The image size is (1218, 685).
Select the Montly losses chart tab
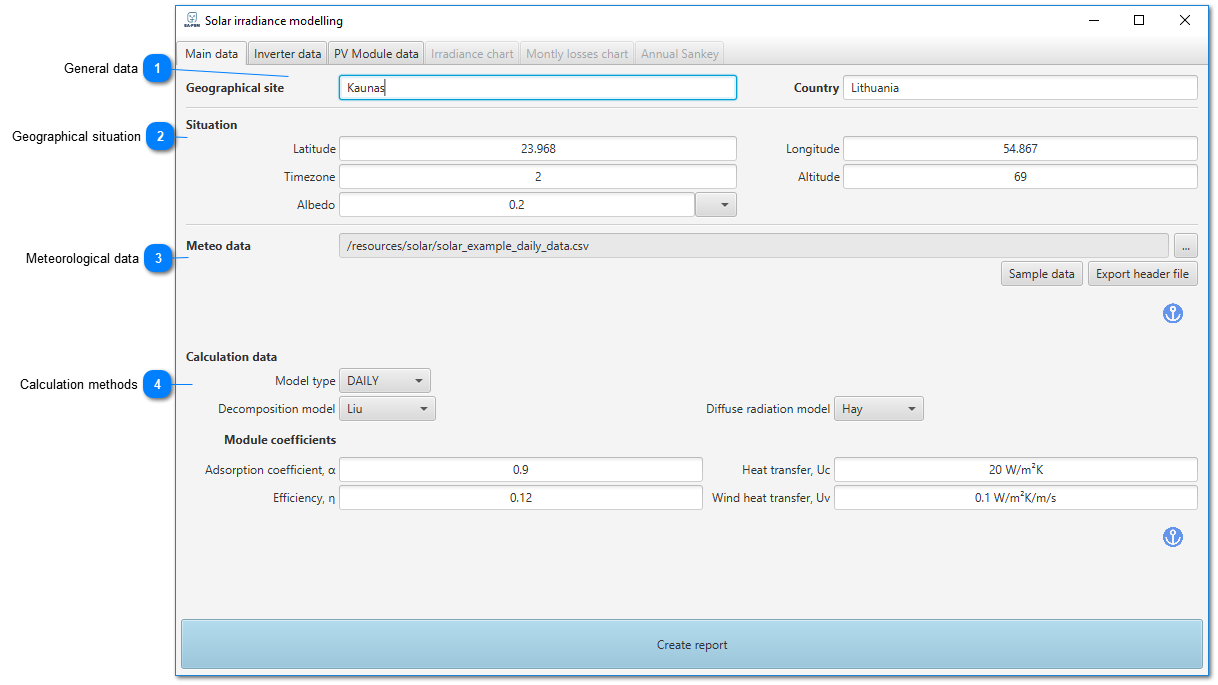point(577,54)
